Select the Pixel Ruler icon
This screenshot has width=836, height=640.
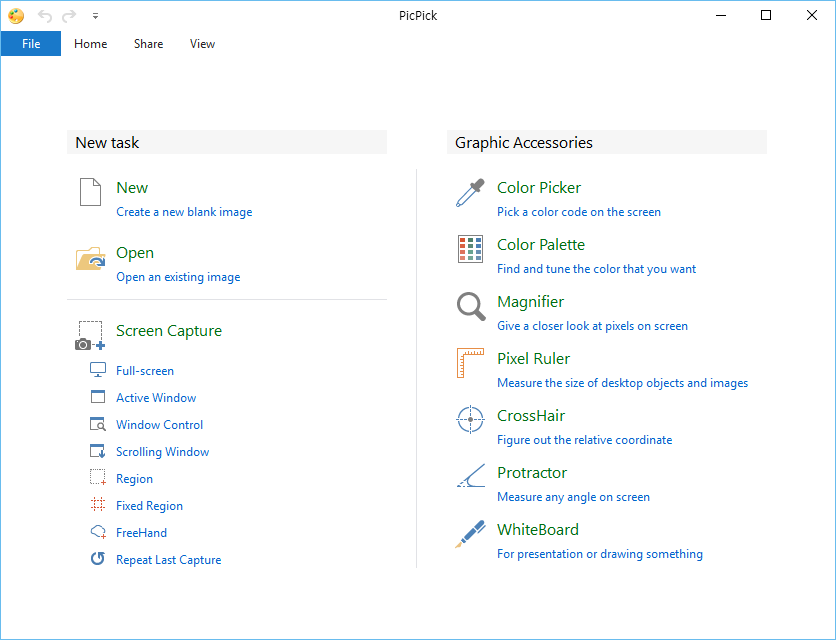470,364
